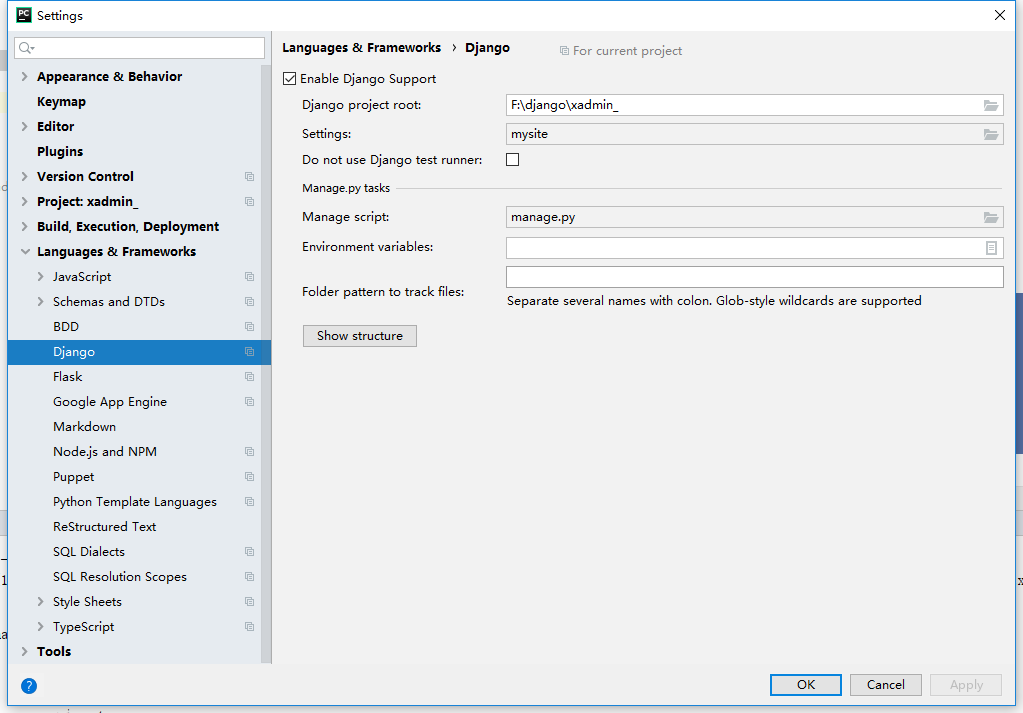1023x713 pixels.
Task: Select Node.js and NPM item
Action: click(105, 451)
